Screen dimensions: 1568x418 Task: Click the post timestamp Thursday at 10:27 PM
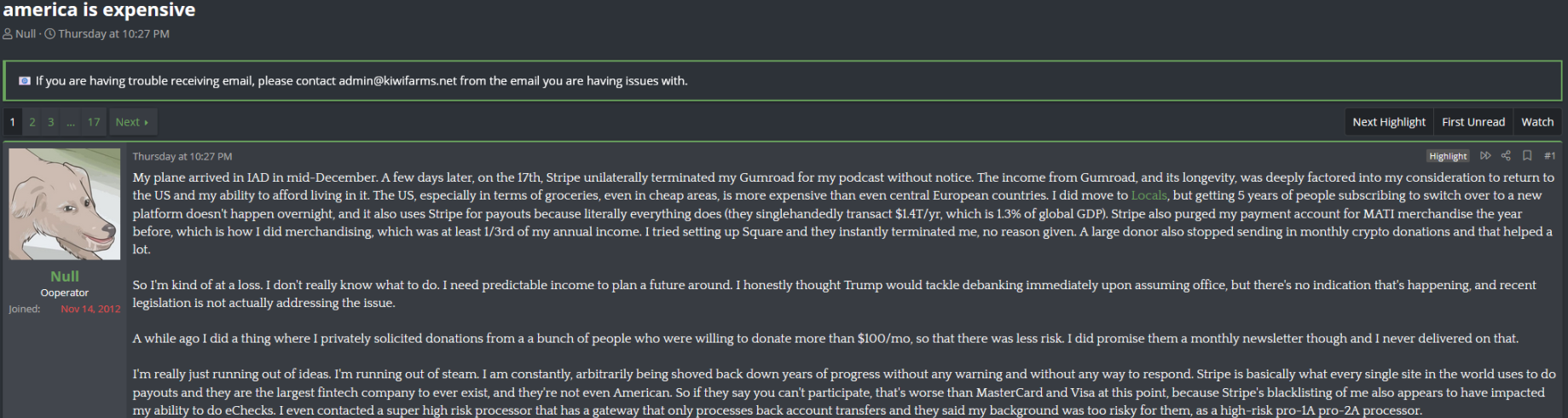tap(182, 156)
